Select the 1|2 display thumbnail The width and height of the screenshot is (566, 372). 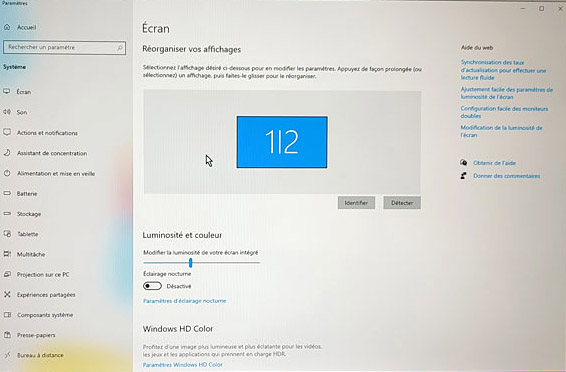coord(282,142)
